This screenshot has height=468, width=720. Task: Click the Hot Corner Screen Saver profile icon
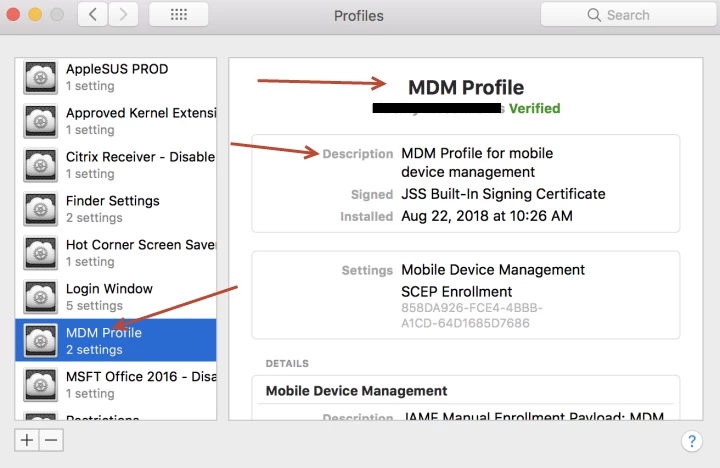click(40, 253)
